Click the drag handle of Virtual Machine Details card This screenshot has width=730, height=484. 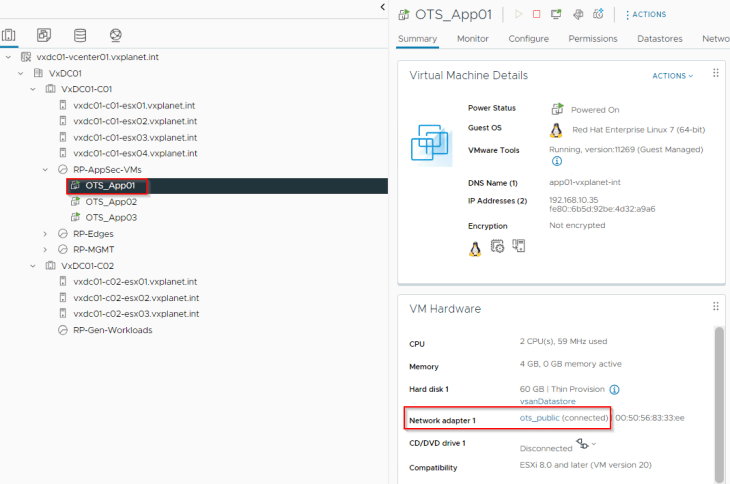tap(716, 73)
